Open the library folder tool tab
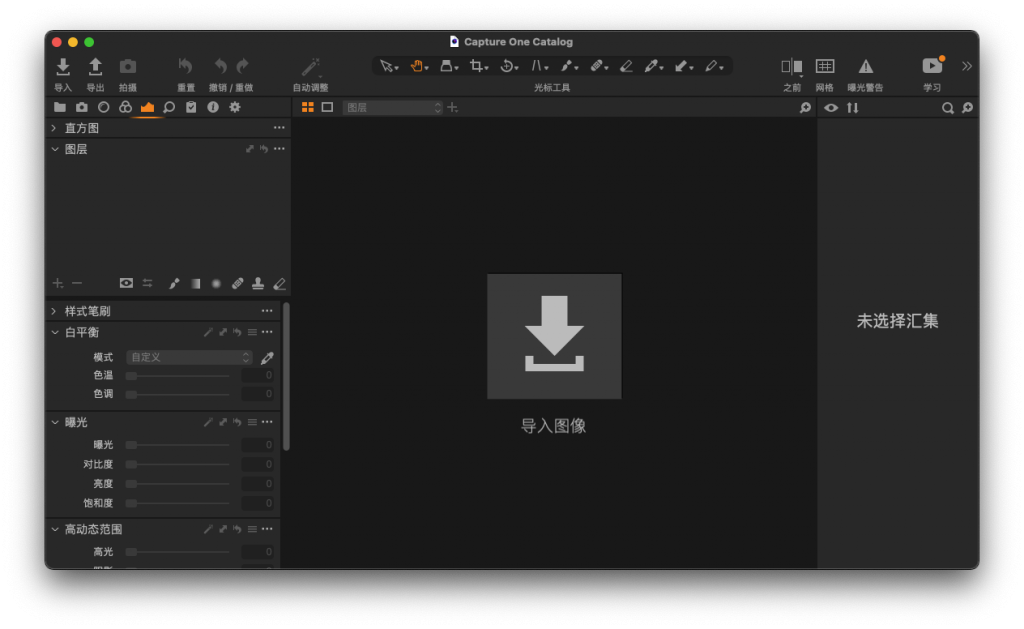This screenshot has width=1024, height=629. (x=59, y=107)
